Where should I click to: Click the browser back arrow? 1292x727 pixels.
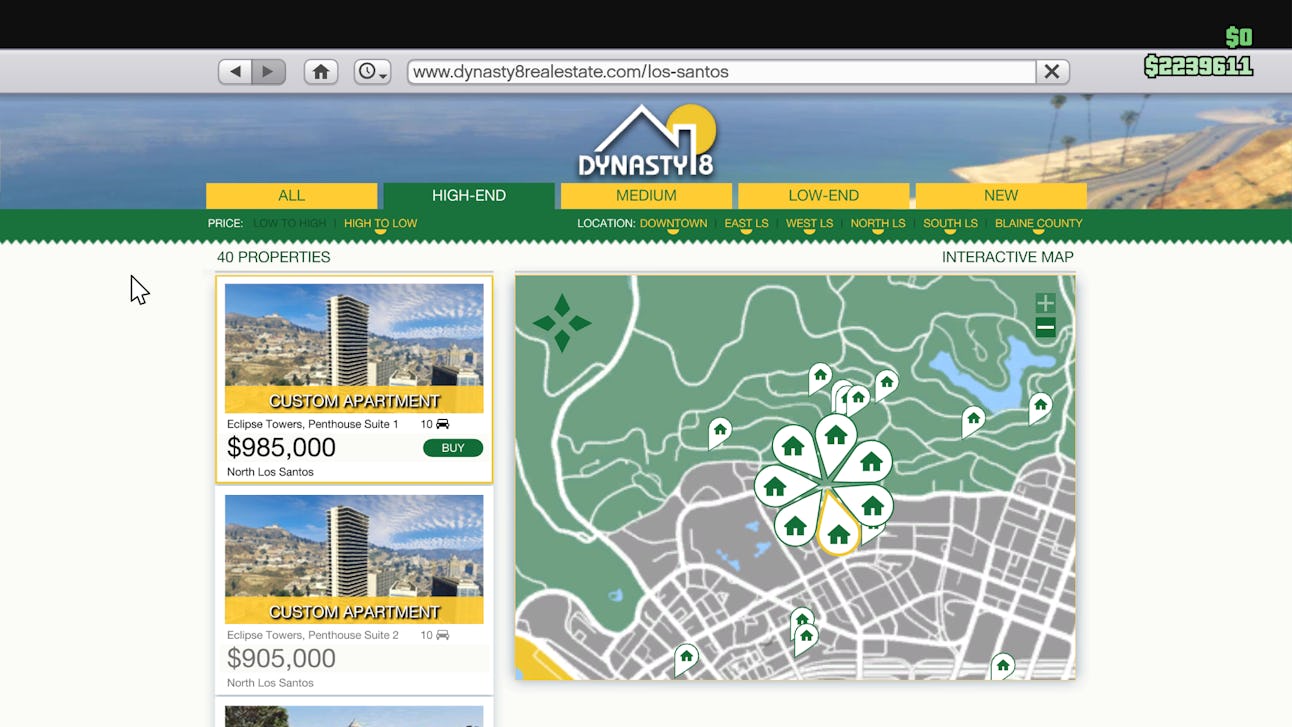234,71
